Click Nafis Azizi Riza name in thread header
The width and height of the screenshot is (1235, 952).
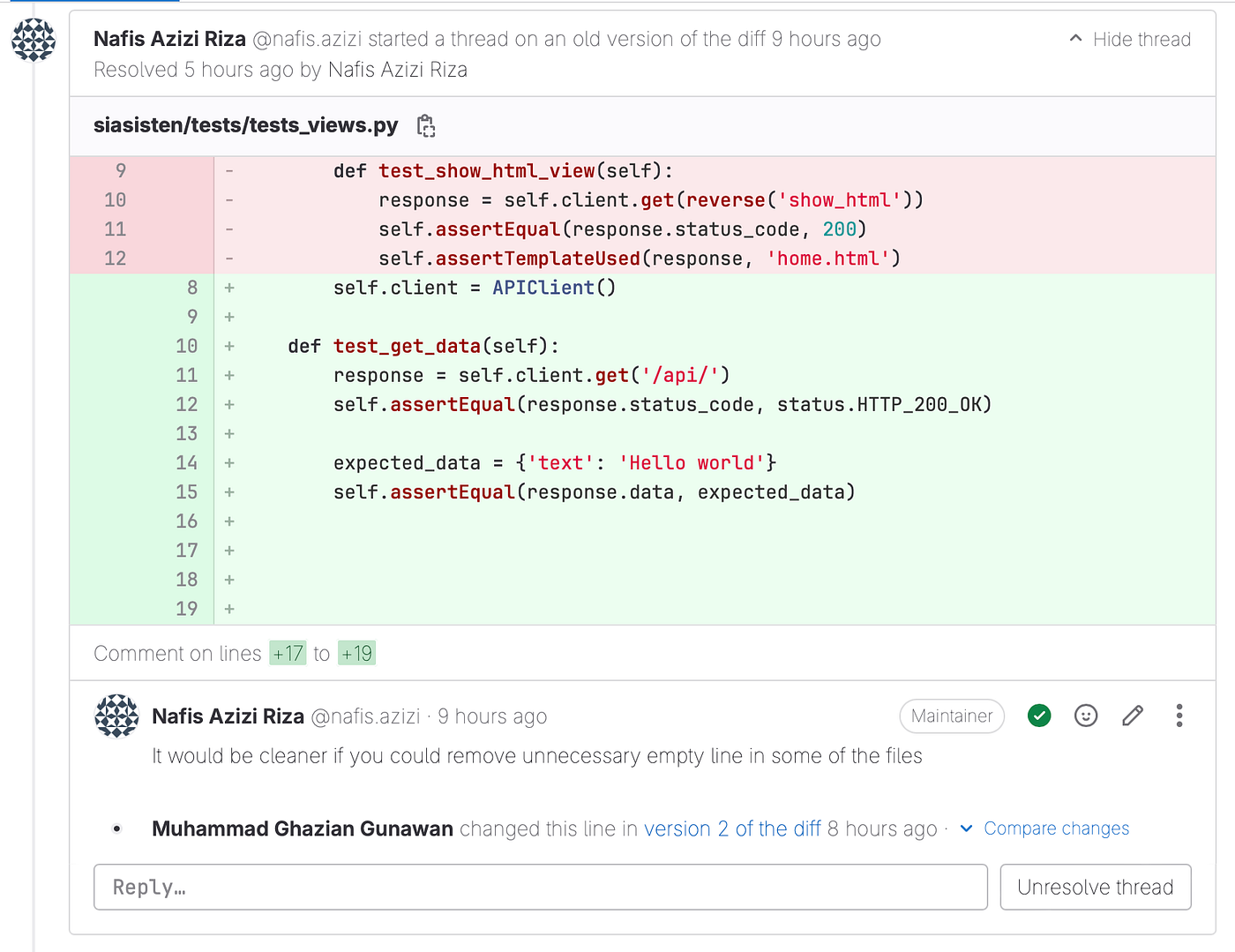(169, 40)
